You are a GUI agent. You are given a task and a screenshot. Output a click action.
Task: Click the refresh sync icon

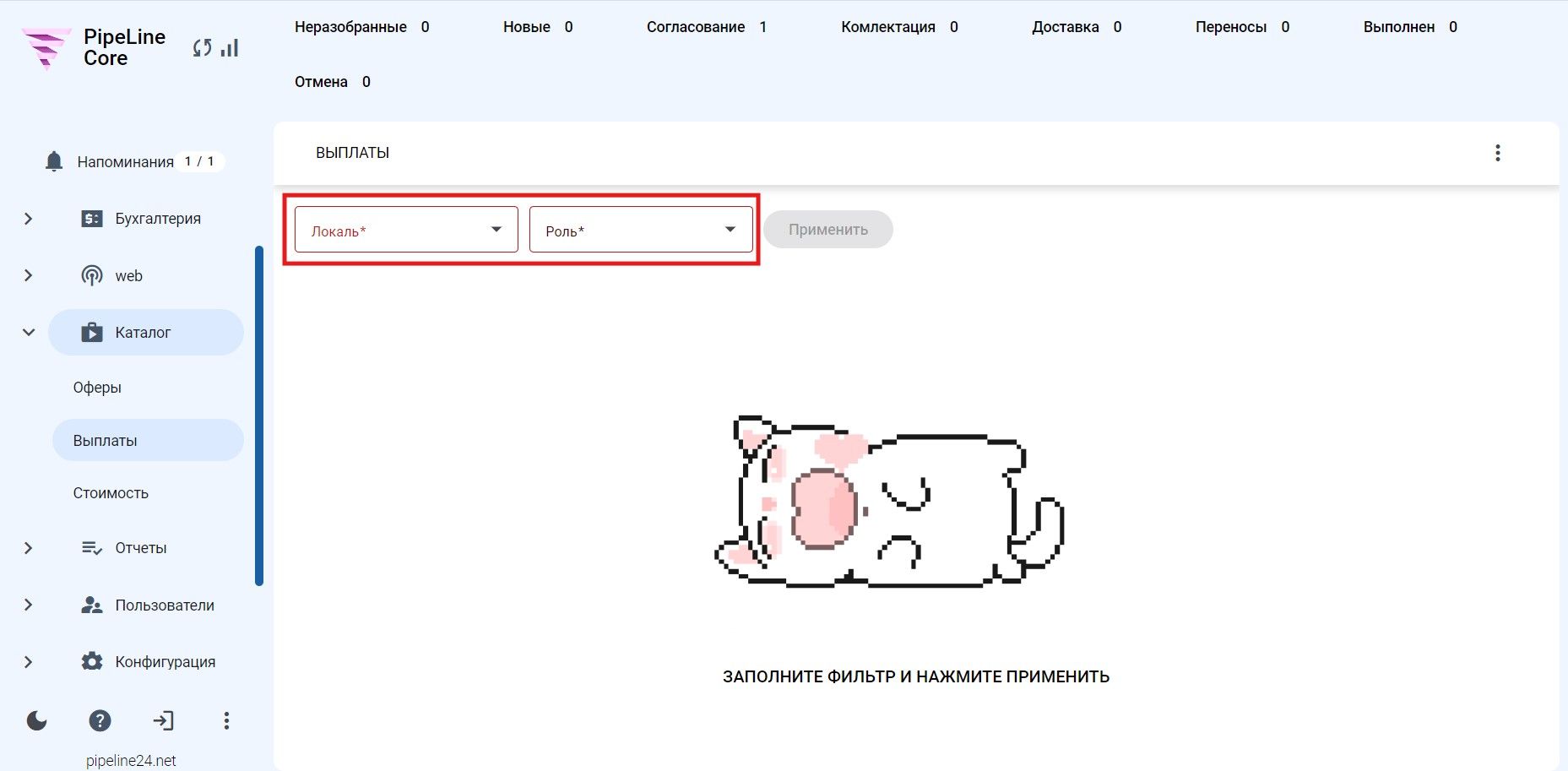(202, 48)
